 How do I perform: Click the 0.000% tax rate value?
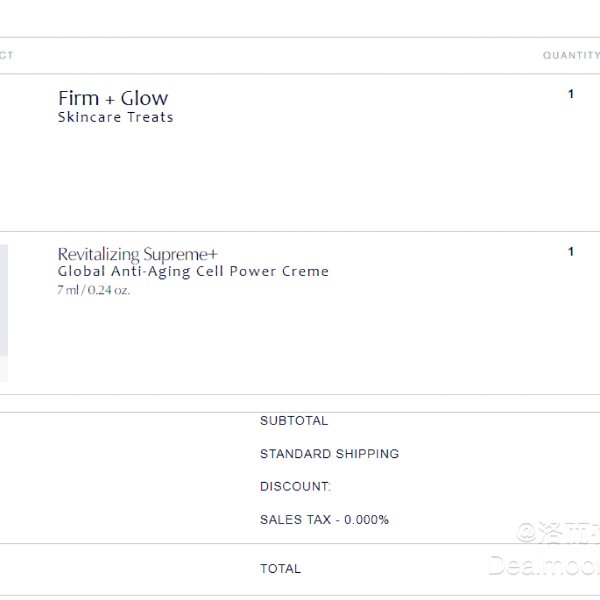[x=367, y=520]
